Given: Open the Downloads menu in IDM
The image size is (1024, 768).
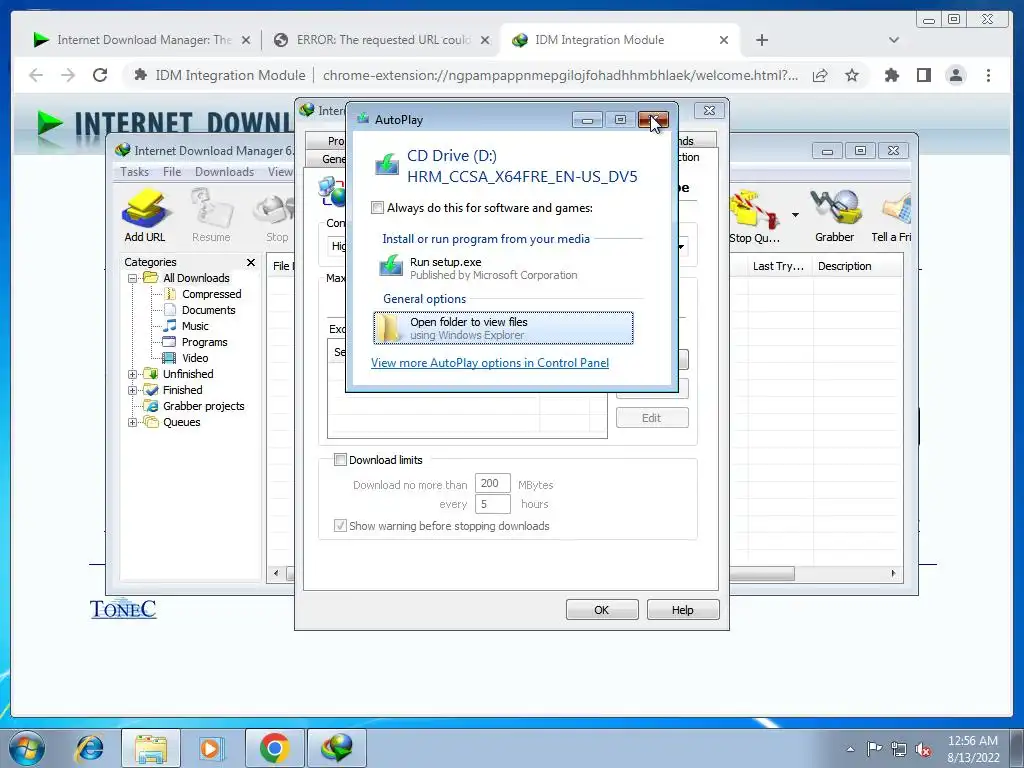Looking at the screenshot, I should click(x=224, y=172).
